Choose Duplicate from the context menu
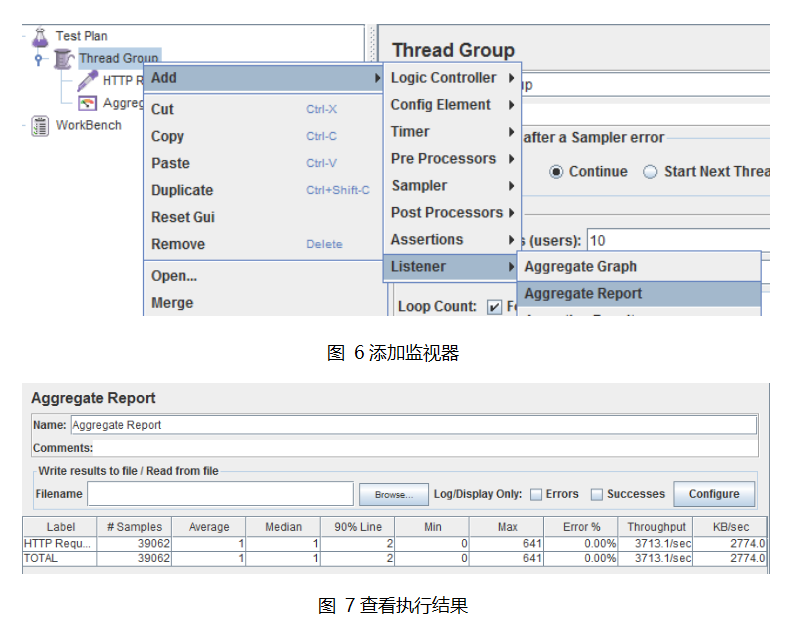 (263, 190)
